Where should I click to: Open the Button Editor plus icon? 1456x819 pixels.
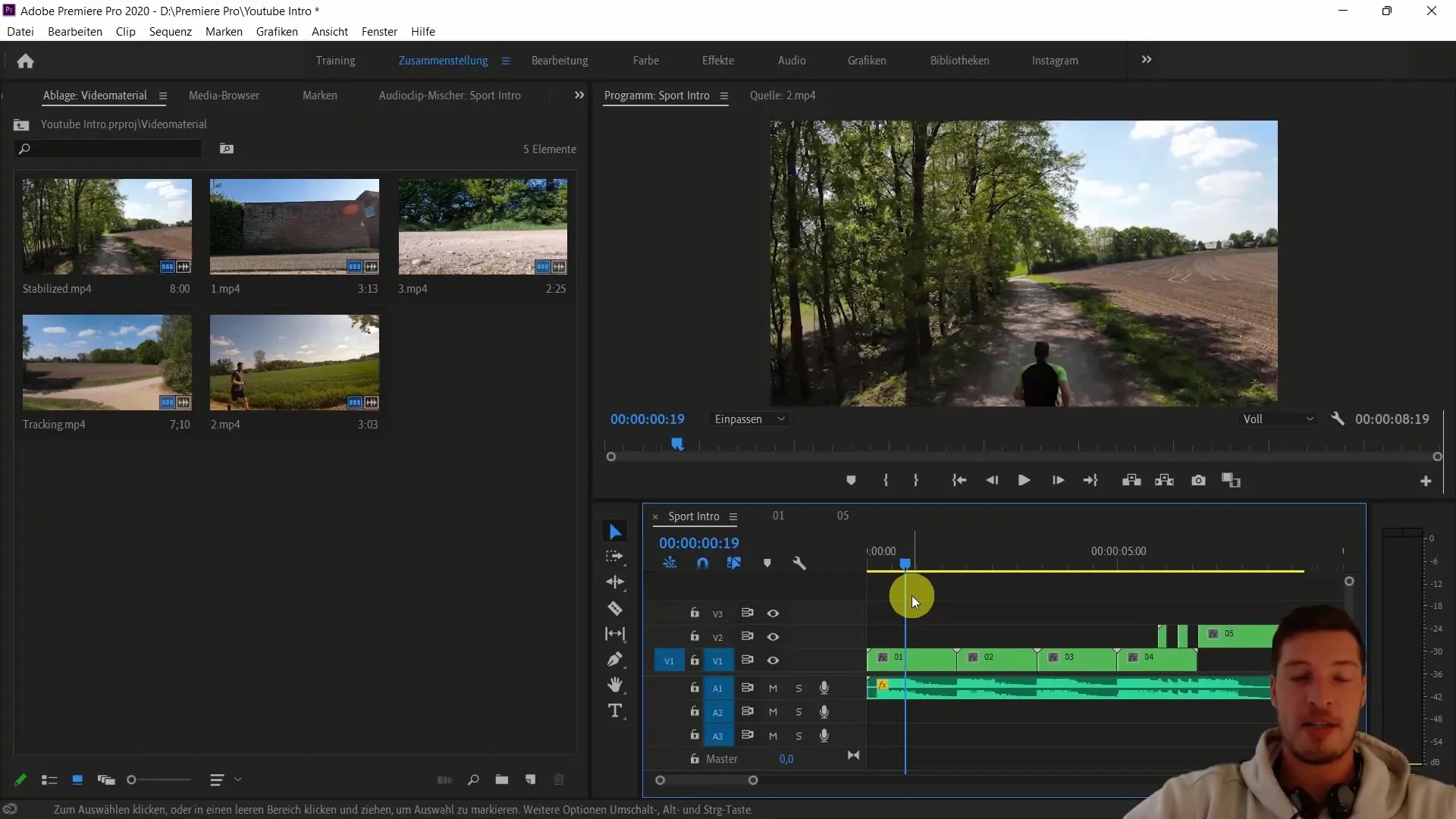click(1426, 482)
